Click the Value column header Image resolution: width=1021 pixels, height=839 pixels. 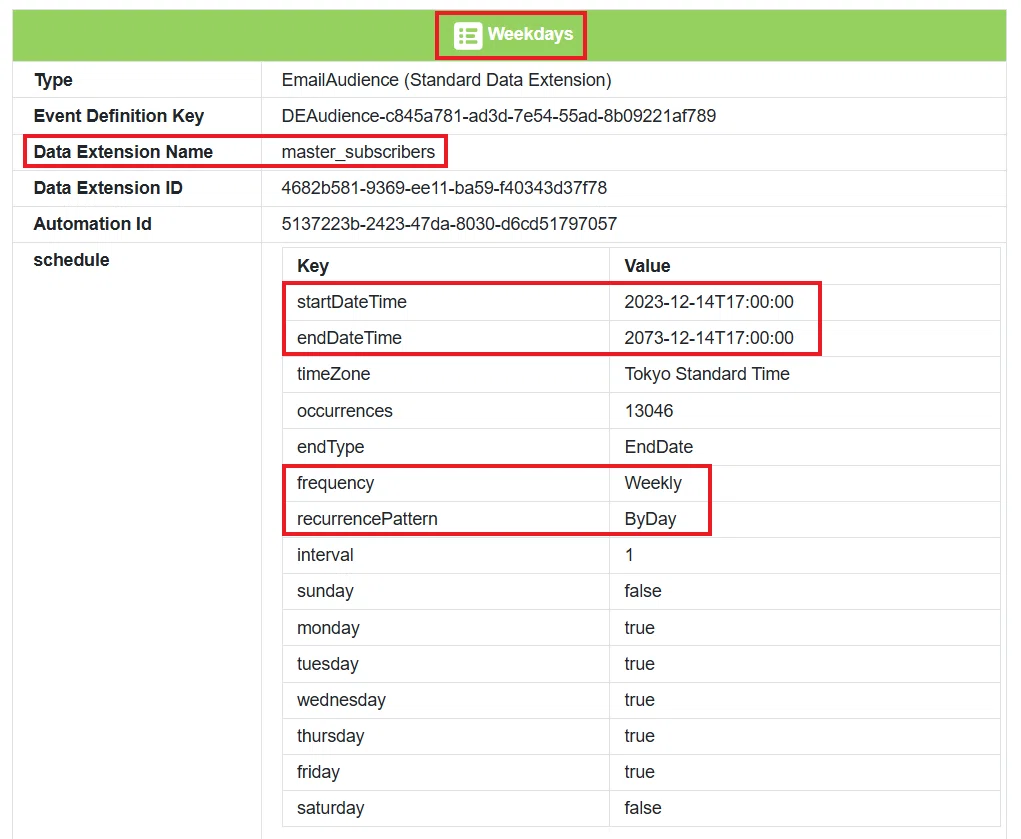point(647,266)
